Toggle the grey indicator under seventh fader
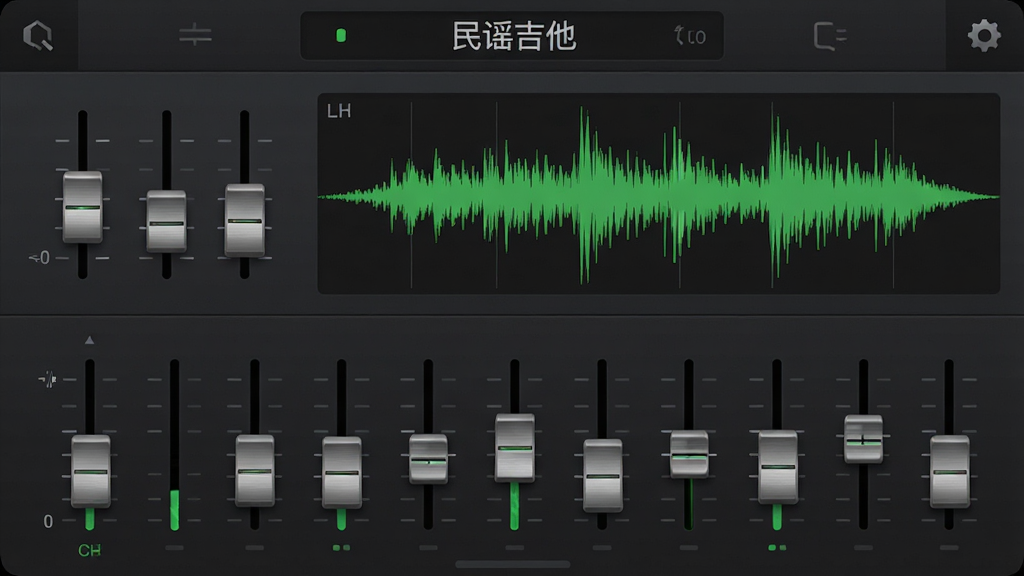This screenshot has width=1024, height=576. pos(602,548)
